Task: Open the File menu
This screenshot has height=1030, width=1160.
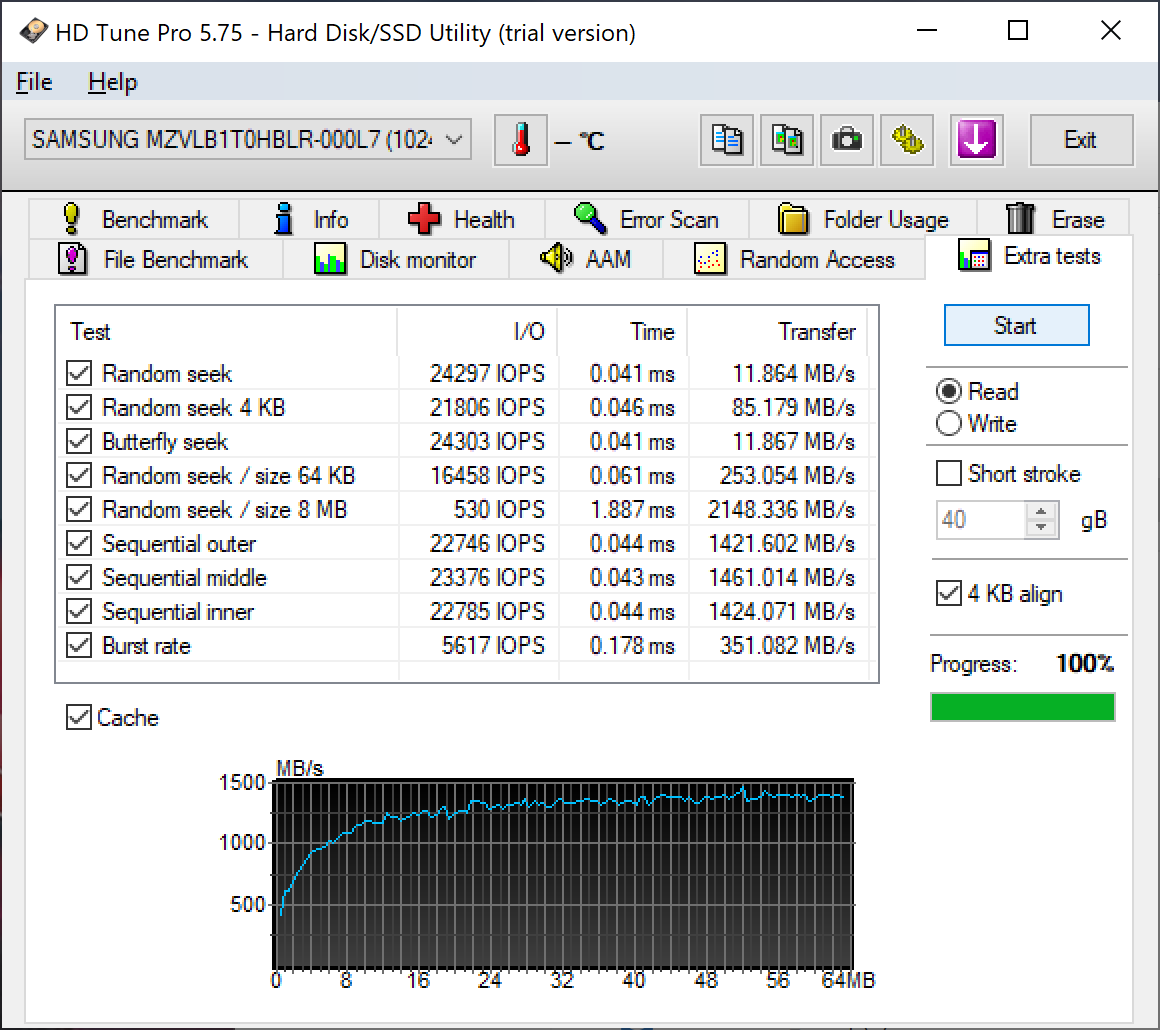Action: pyautogui.click(x=34, y=82)
